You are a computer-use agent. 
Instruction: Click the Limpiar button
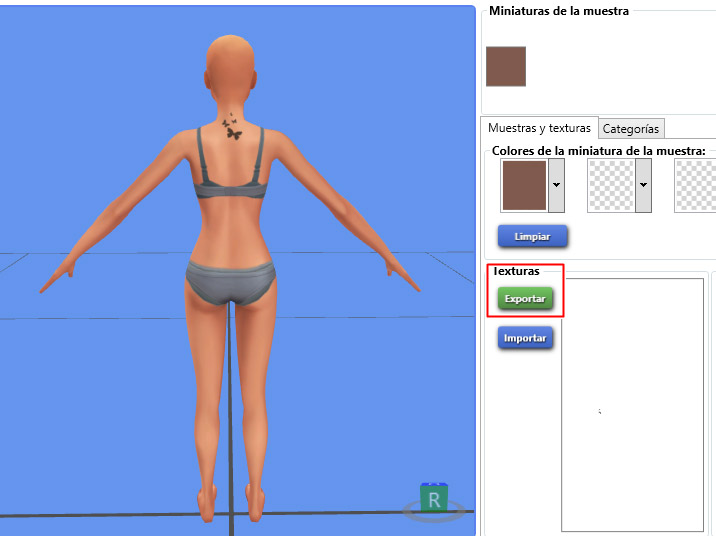[532, 236]
